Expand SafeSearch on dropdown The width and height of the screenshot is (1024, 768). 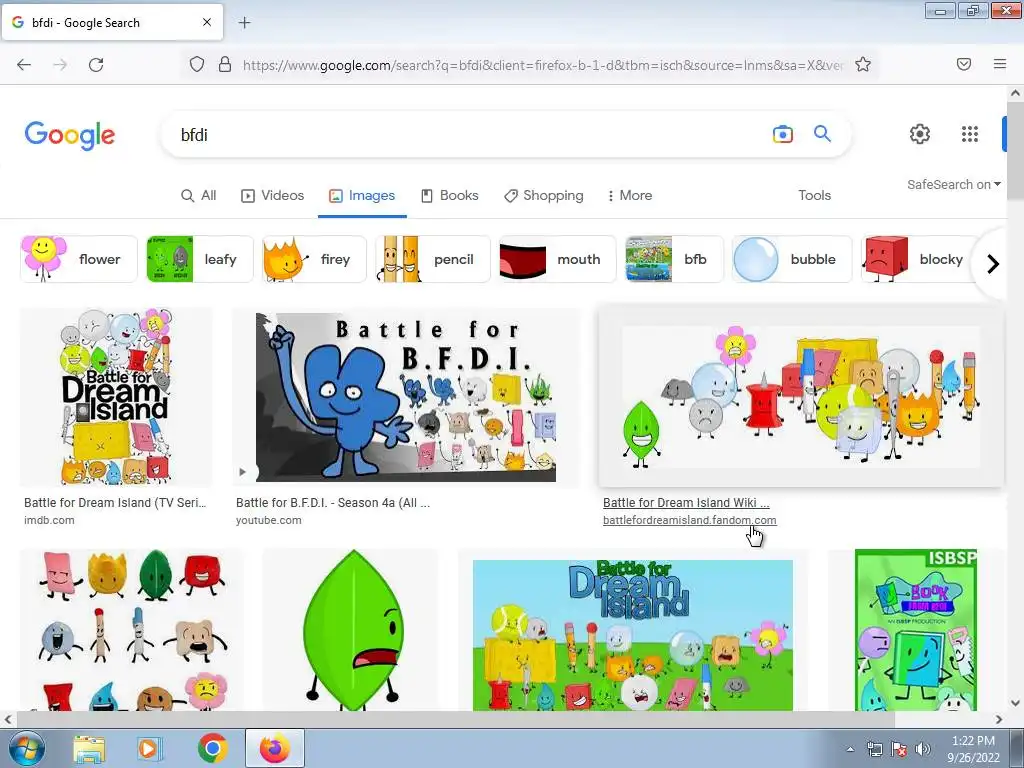point(953,185)
